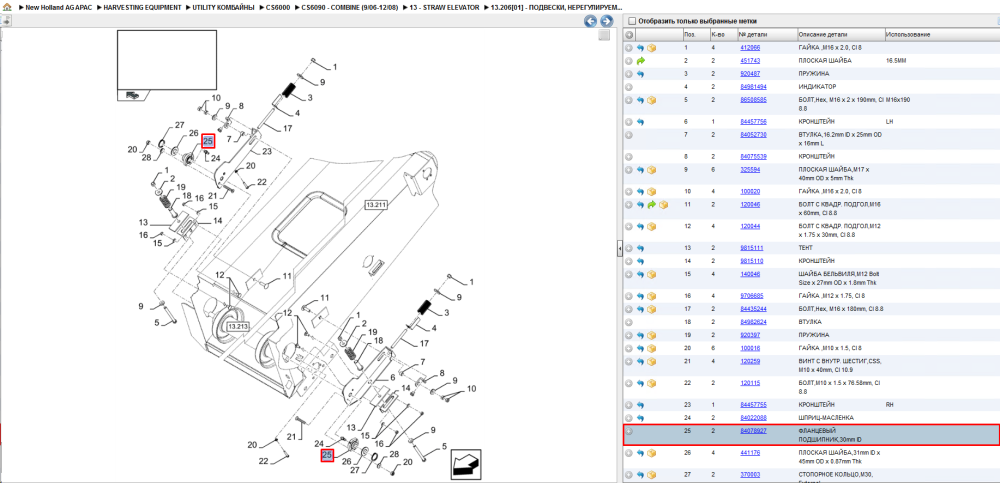Open part number link 120115
The width and height of the screenshot is (1000, 483).
[x=749, y=383]
